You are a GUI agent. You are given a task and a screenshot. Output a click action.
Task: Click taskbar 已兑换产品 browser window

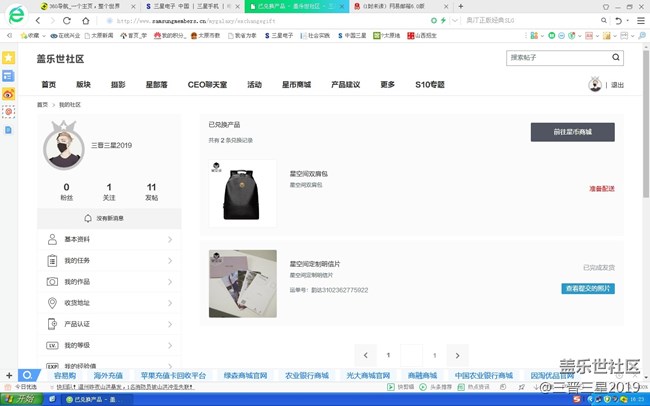[96, 399]
